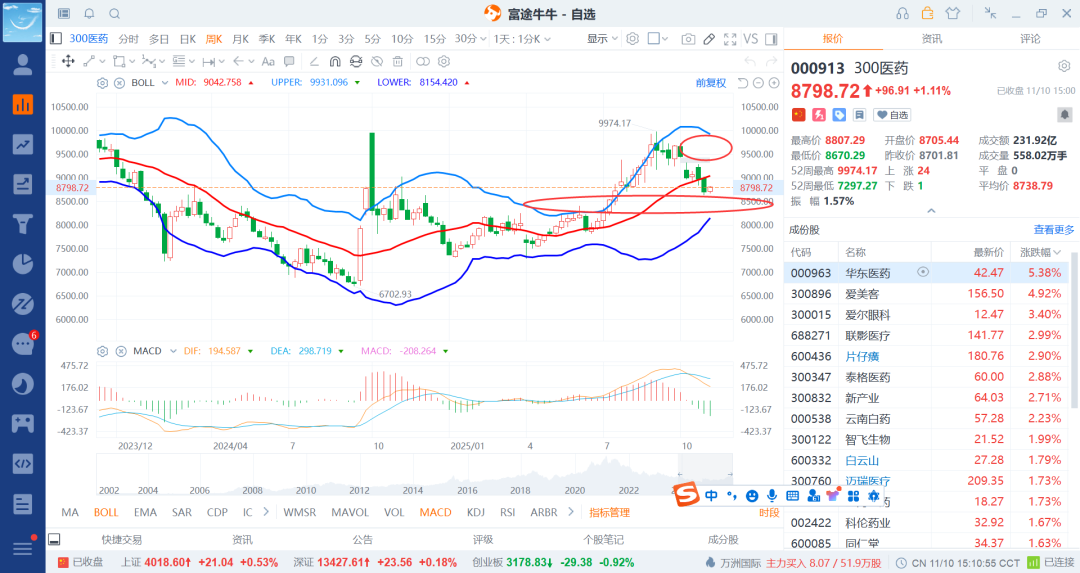Select the 华东医药 constituent row
Viewport: 1080px width, 573px height.
[926, 273]
